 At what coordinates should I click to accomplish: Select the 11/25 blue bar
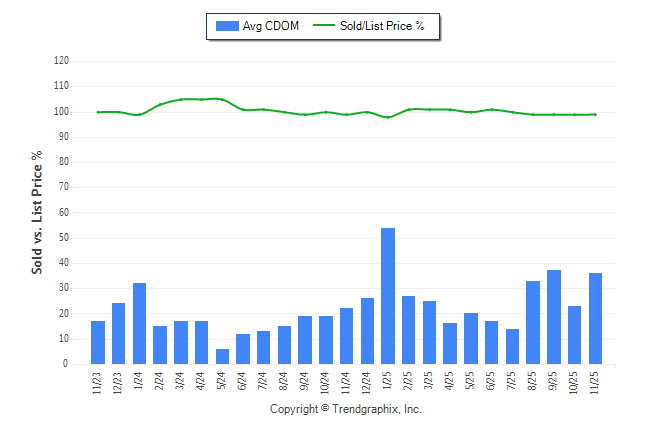click(596, 319)
